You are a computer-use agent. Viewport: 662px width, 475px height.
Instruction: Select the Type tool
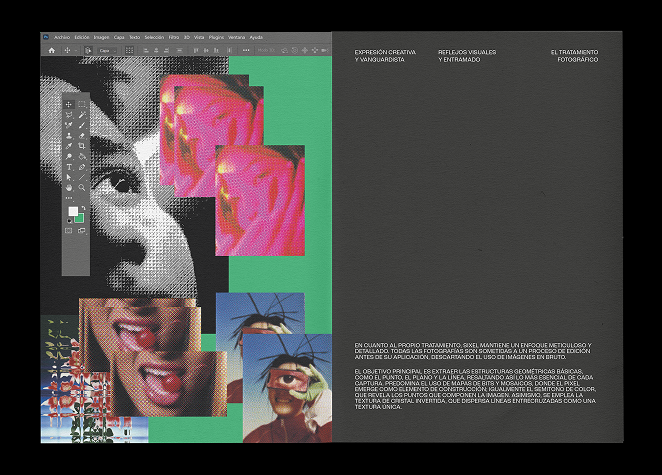tap(69, 166)
